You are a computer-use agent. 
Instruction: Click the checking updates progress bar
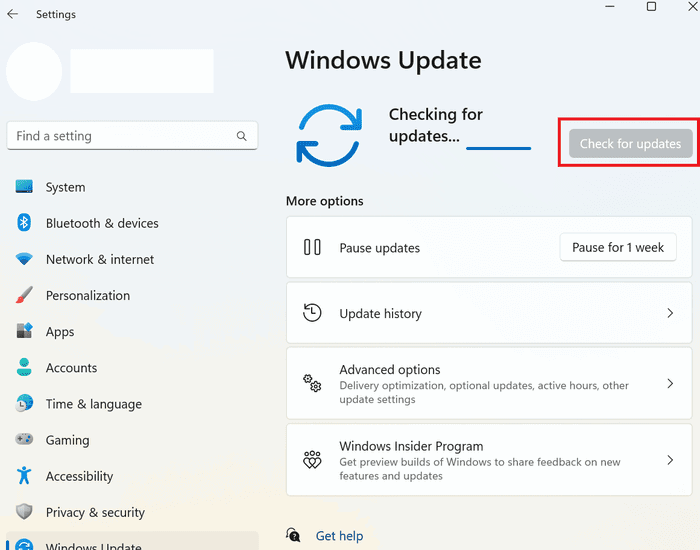click(x=499, y=148)
